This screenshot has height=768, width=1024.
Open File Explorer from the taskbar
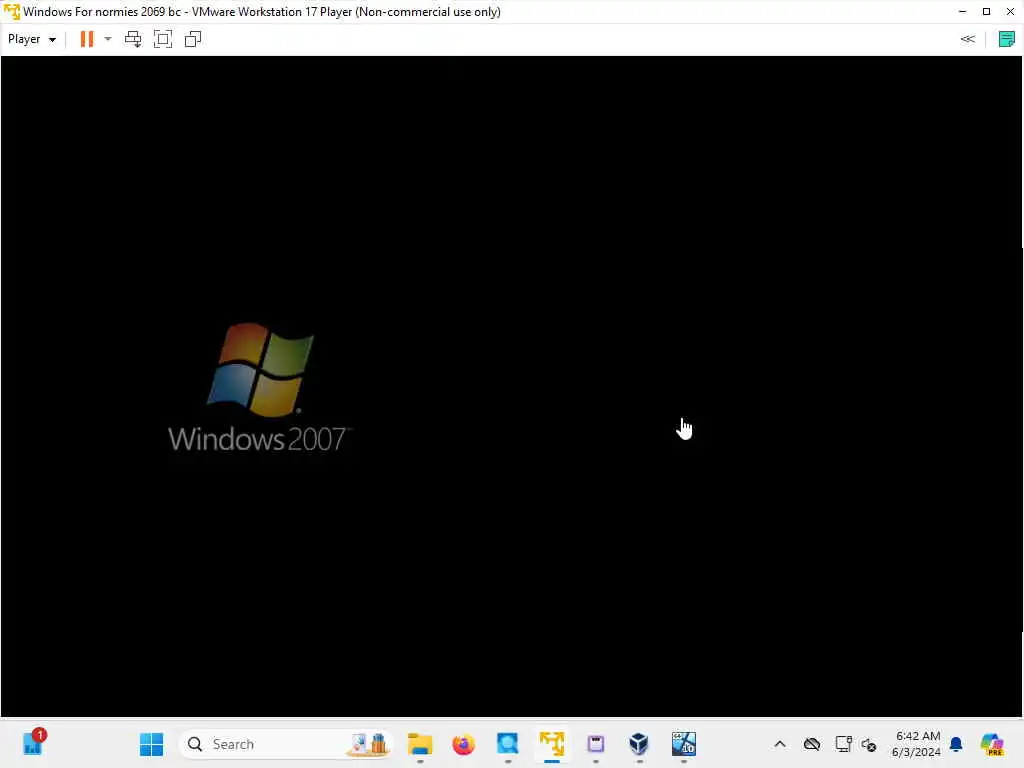[420, 744]
